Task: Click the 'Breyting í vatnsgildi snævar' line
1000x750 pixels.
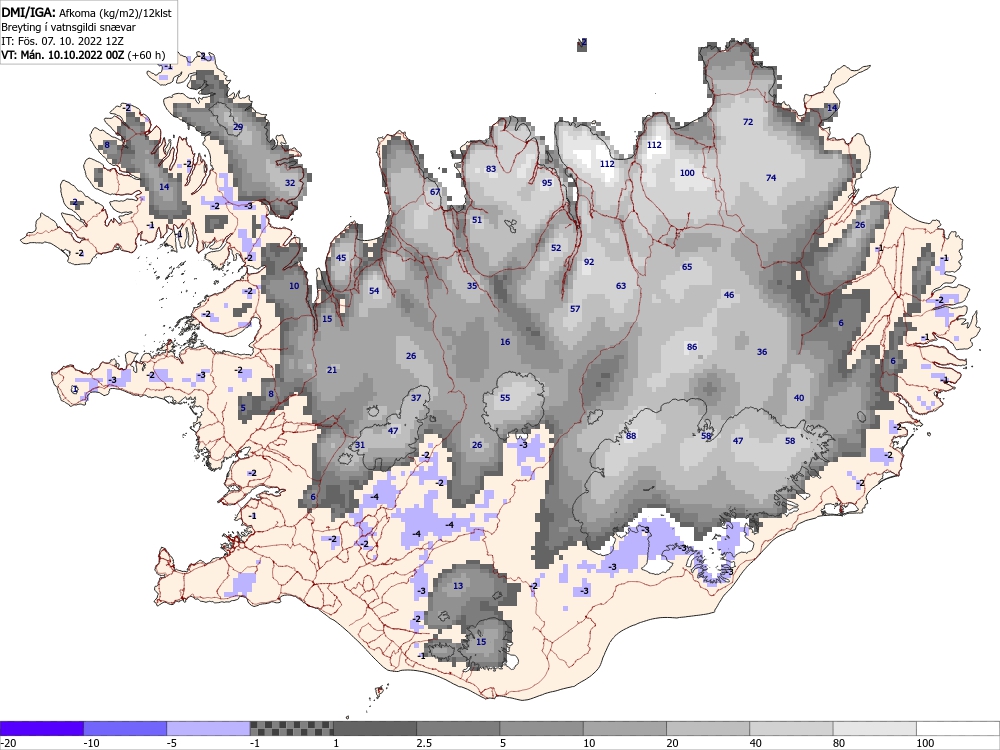Action: (x=68, y=27)
